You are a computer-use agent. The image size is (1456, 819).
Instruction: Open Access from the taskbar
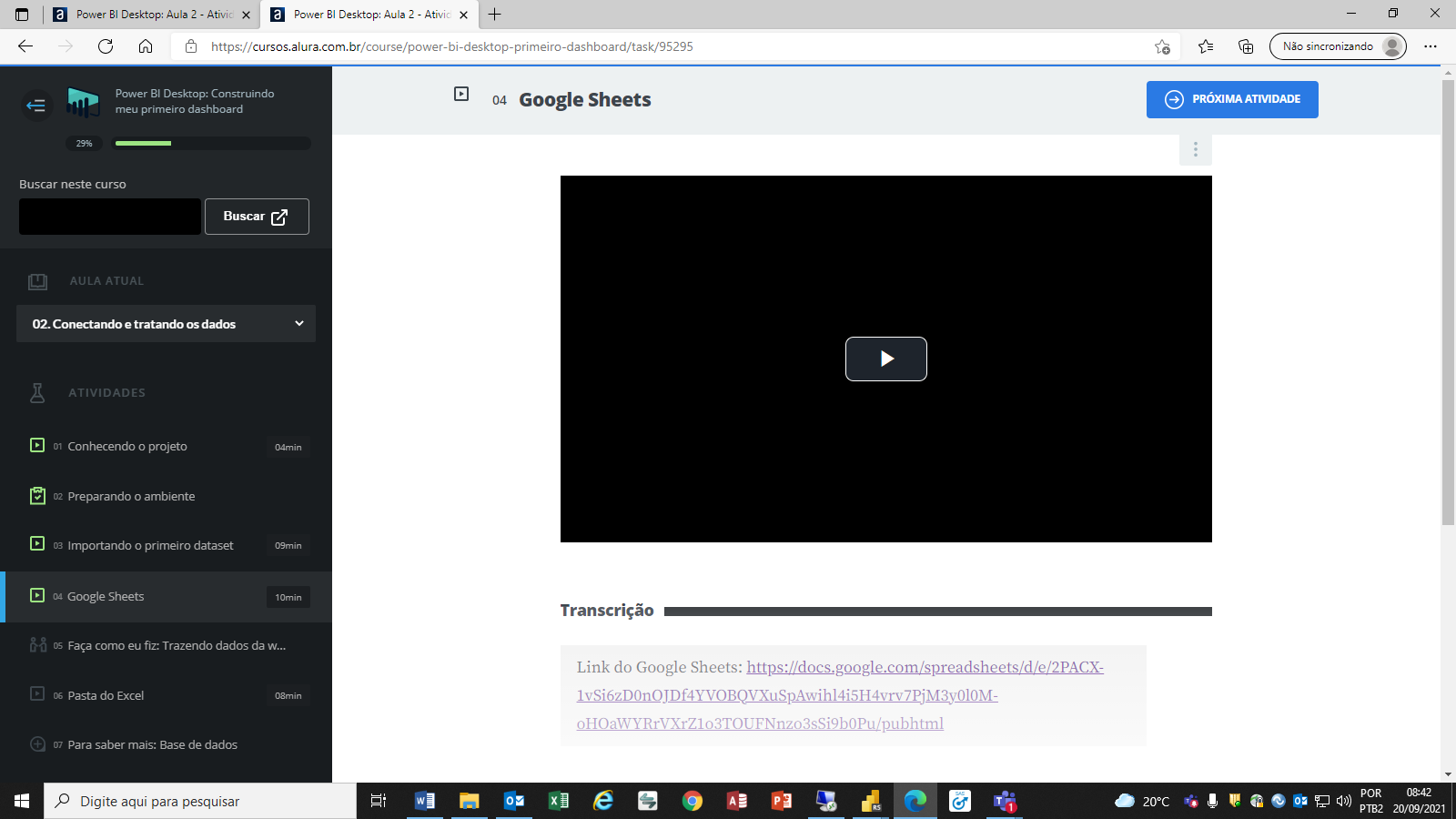(x=737, y=801)
